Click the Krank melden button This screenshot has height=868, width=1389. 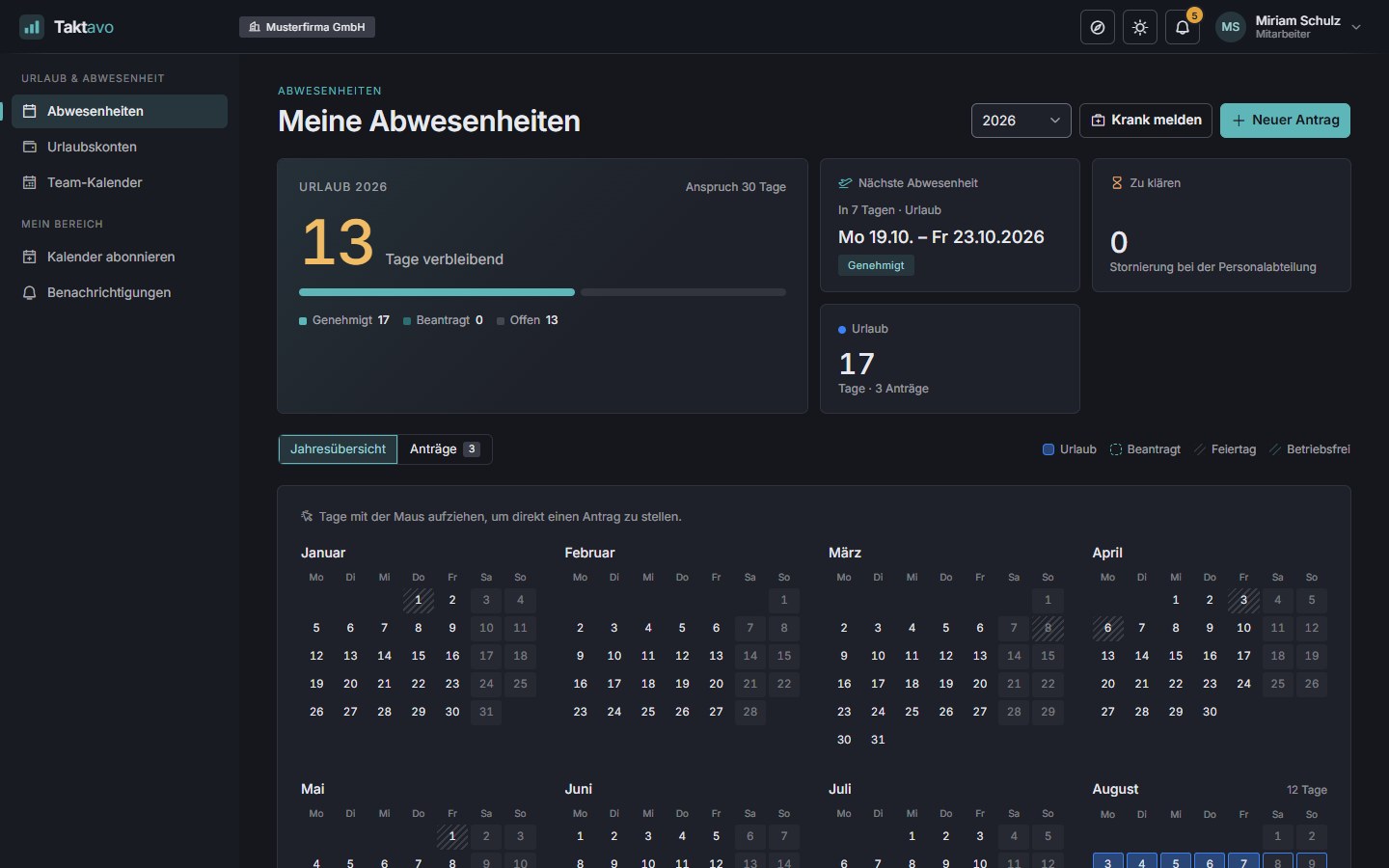click(x=1146, y=121)
